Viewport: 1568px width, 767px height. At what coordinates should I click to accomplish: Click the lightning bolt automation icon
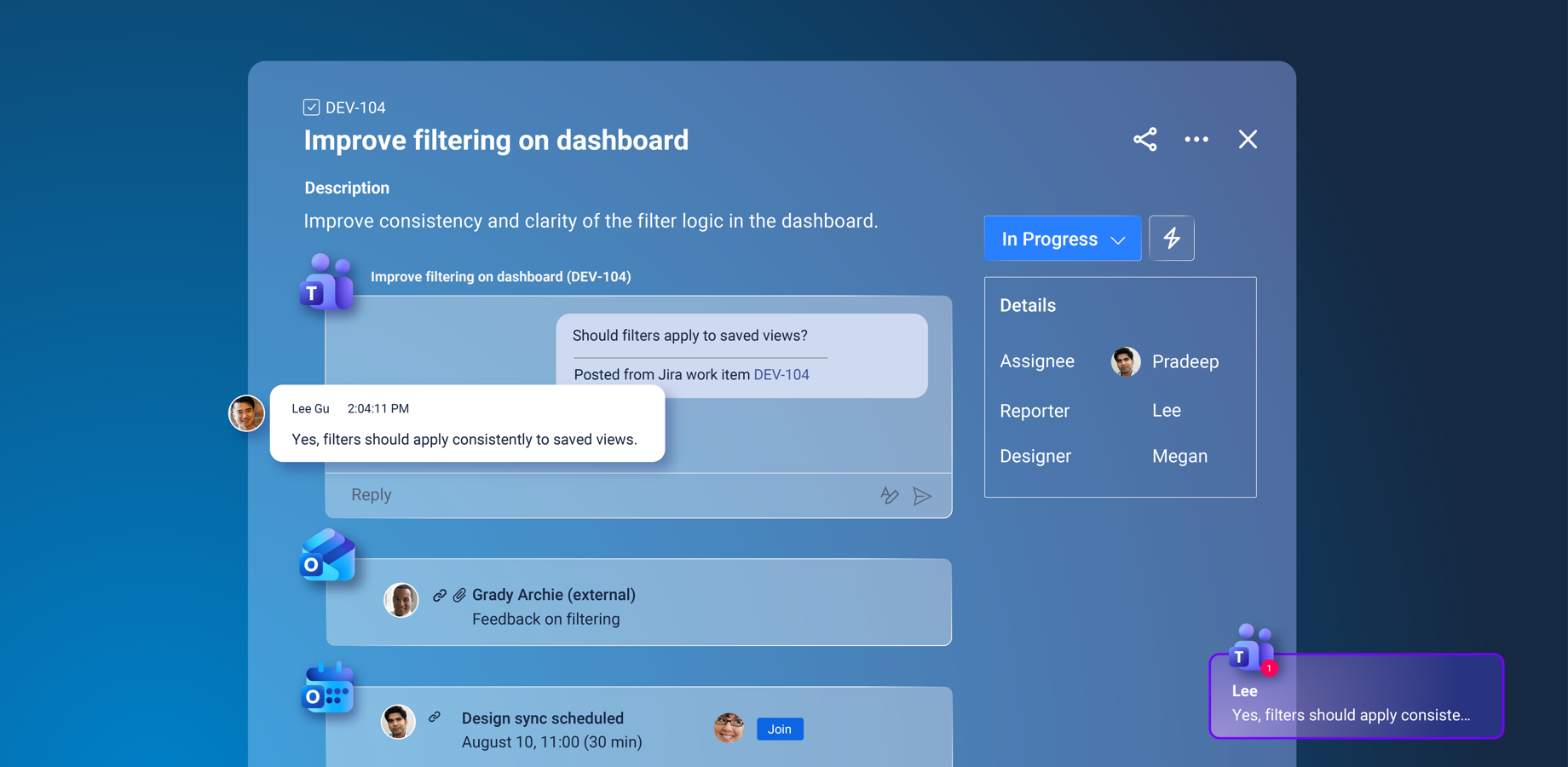(1172, 238)
